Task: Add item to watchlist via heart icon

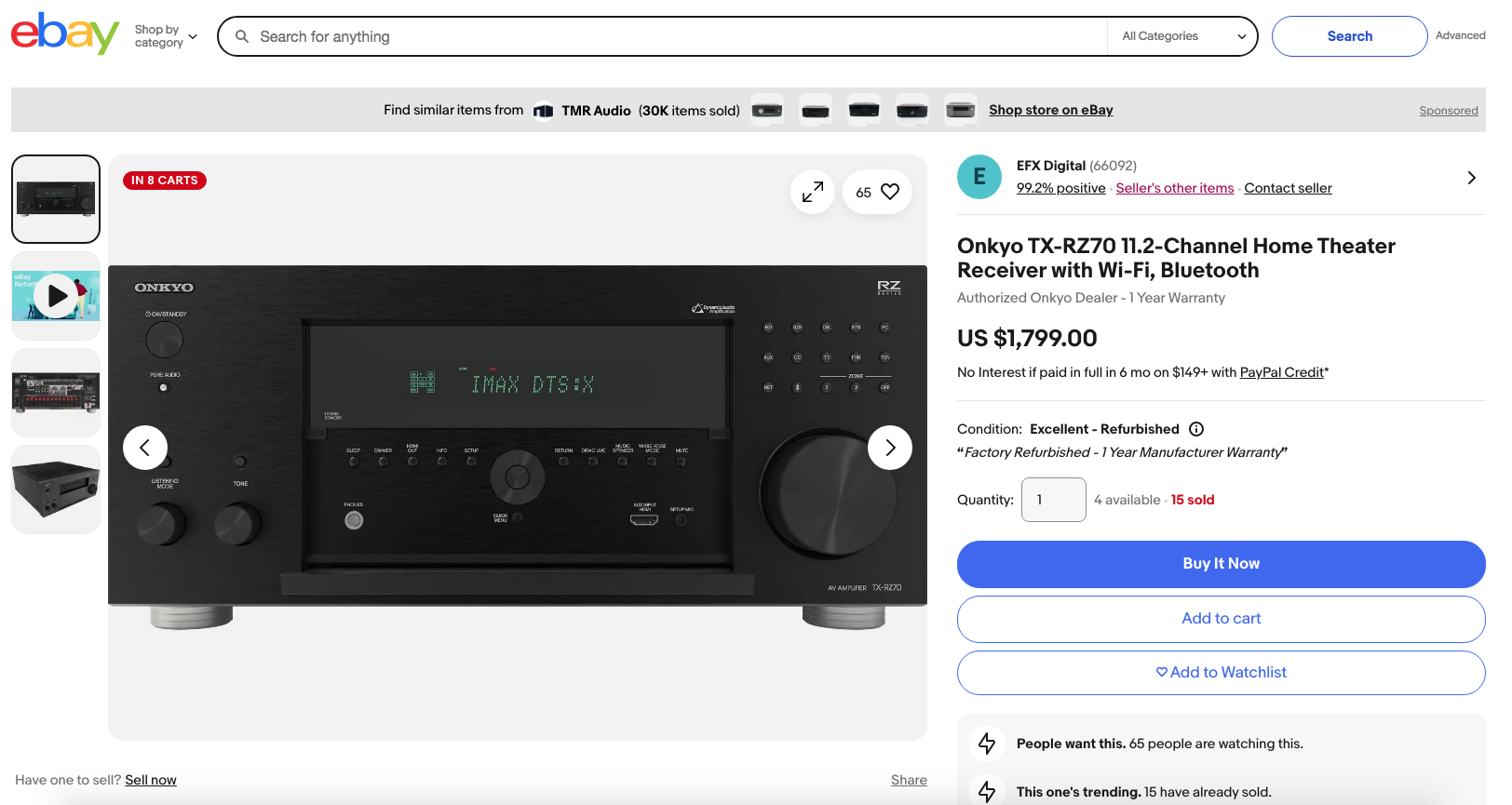Action: coord(877,192)
